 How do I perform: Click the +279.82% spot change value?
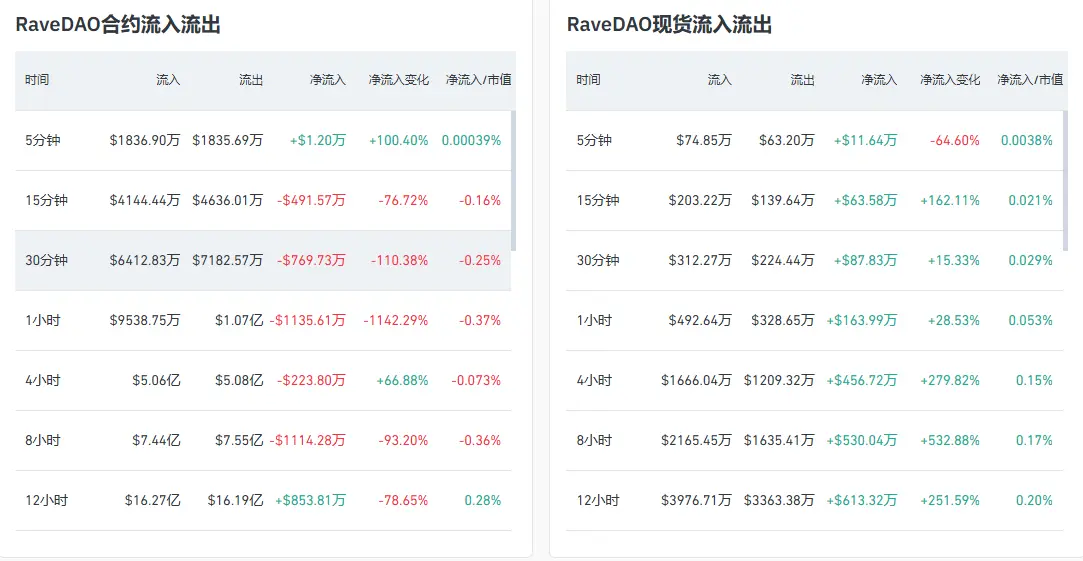(x=950, y=381)
